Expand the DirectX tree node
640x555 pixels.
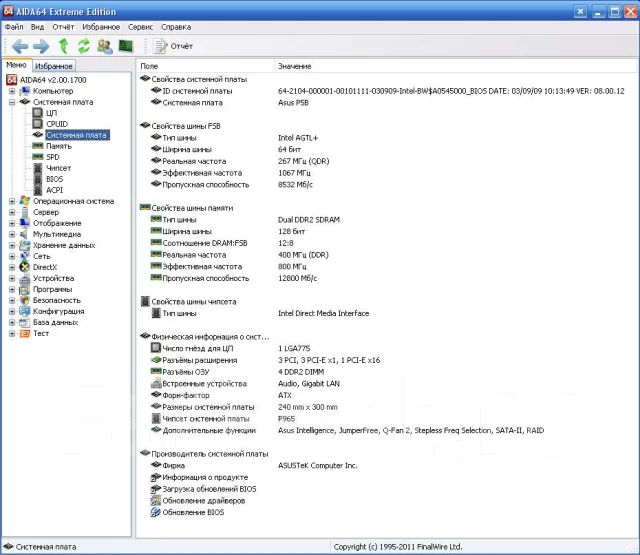pos(12,267)
